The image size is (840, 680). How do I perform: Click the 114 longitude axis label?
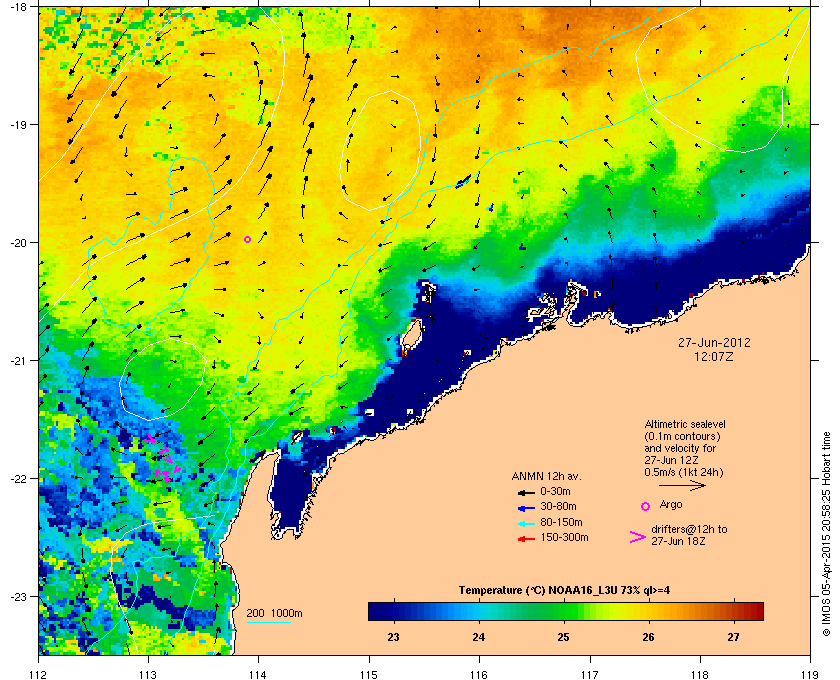tap(258, 674)
